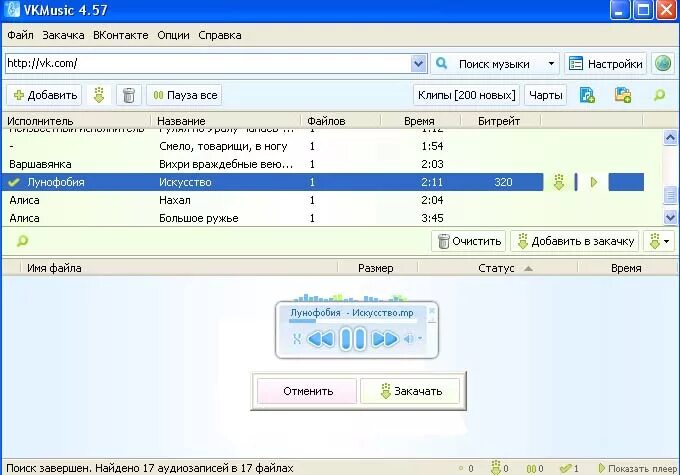
Task: Sort by Статус column header
Action: click(497, 268)
